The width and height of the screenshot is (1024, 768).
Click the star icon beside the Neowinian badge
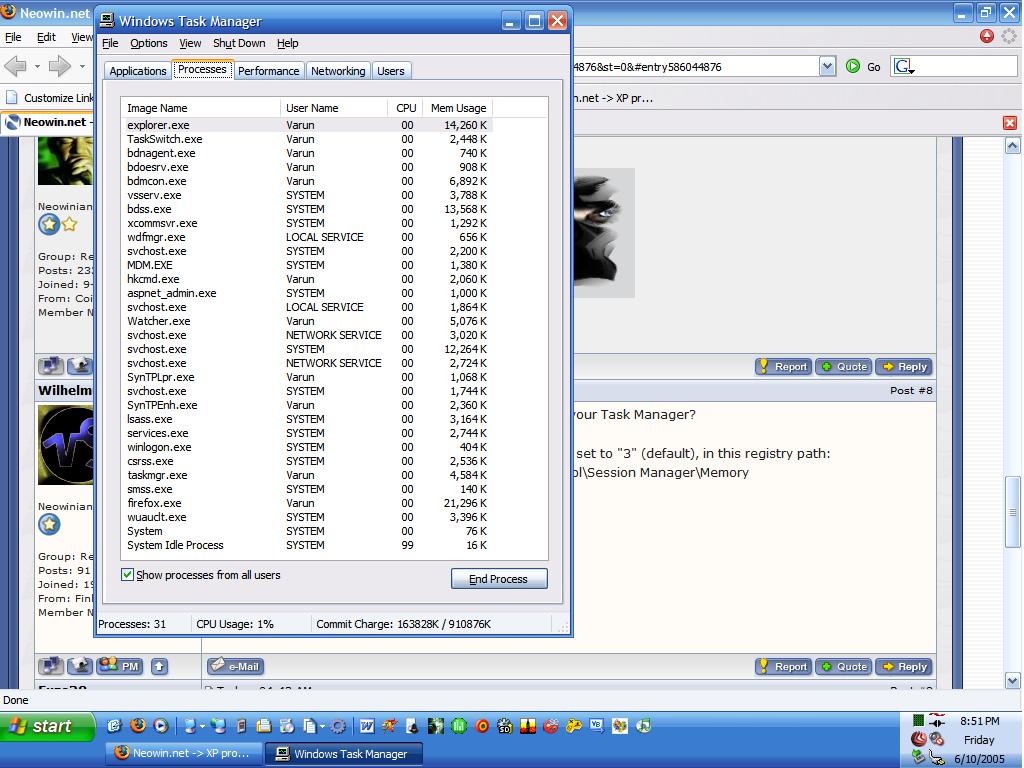click(67, 224)
